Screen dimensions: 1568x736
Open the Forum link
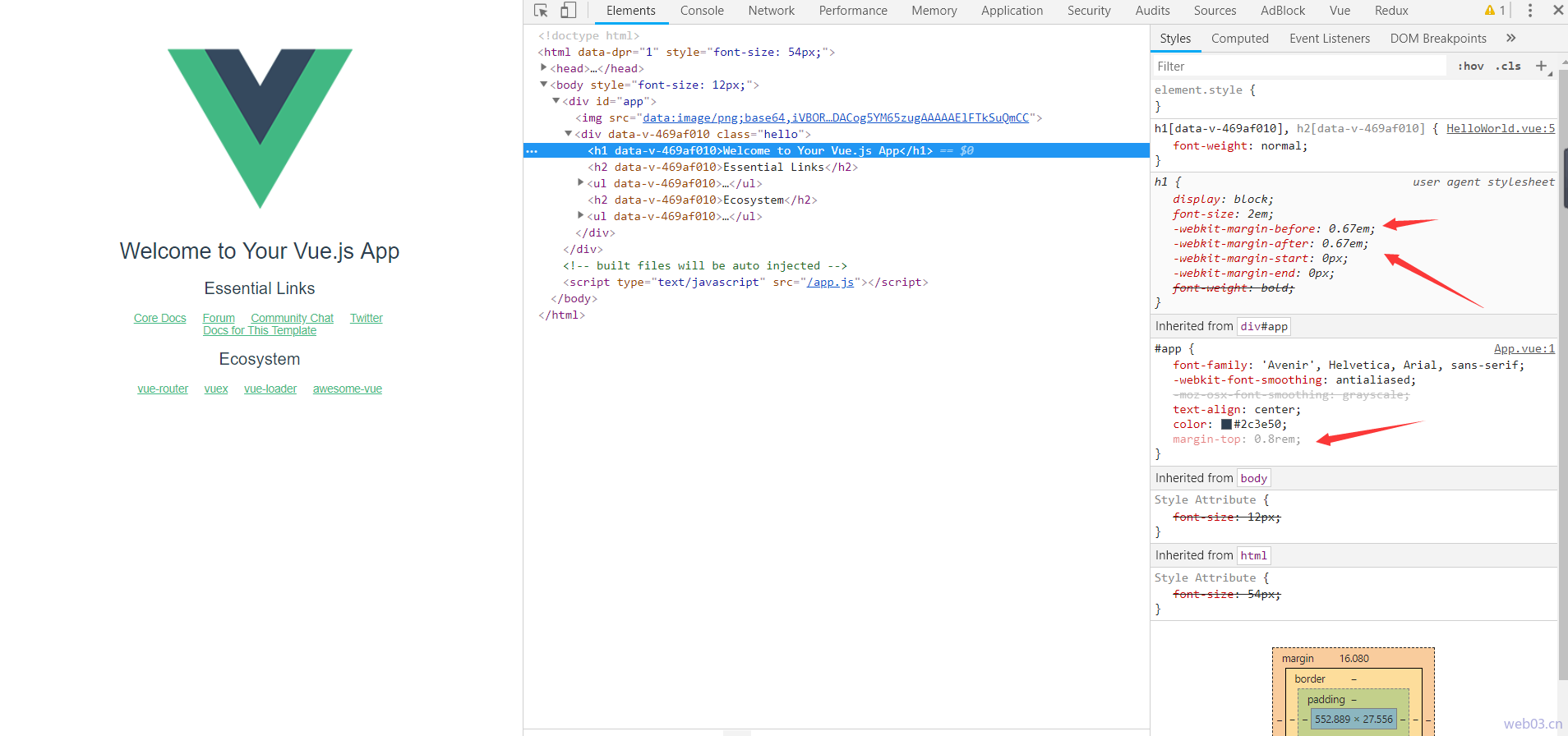point(219,318)
